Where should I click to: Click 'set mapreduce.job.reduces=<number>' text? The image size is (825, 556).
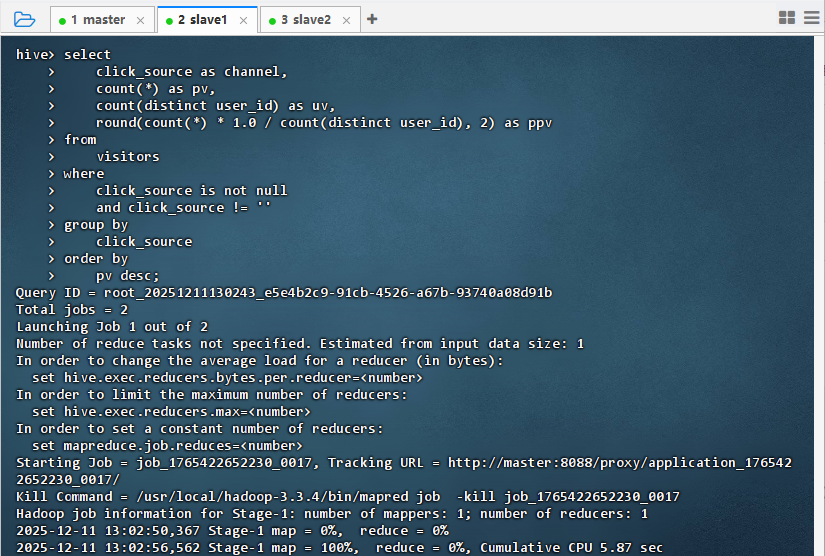pyautogui.click(x=167, y=446)
